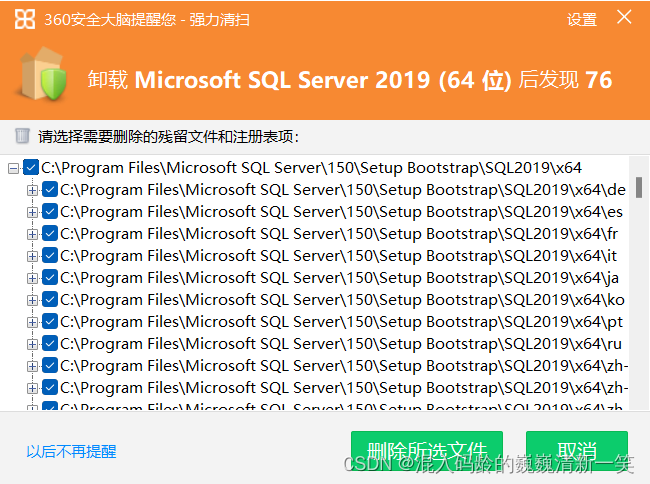
Task: Uncheck the x64\es folder checkbox
Action: 50,211
